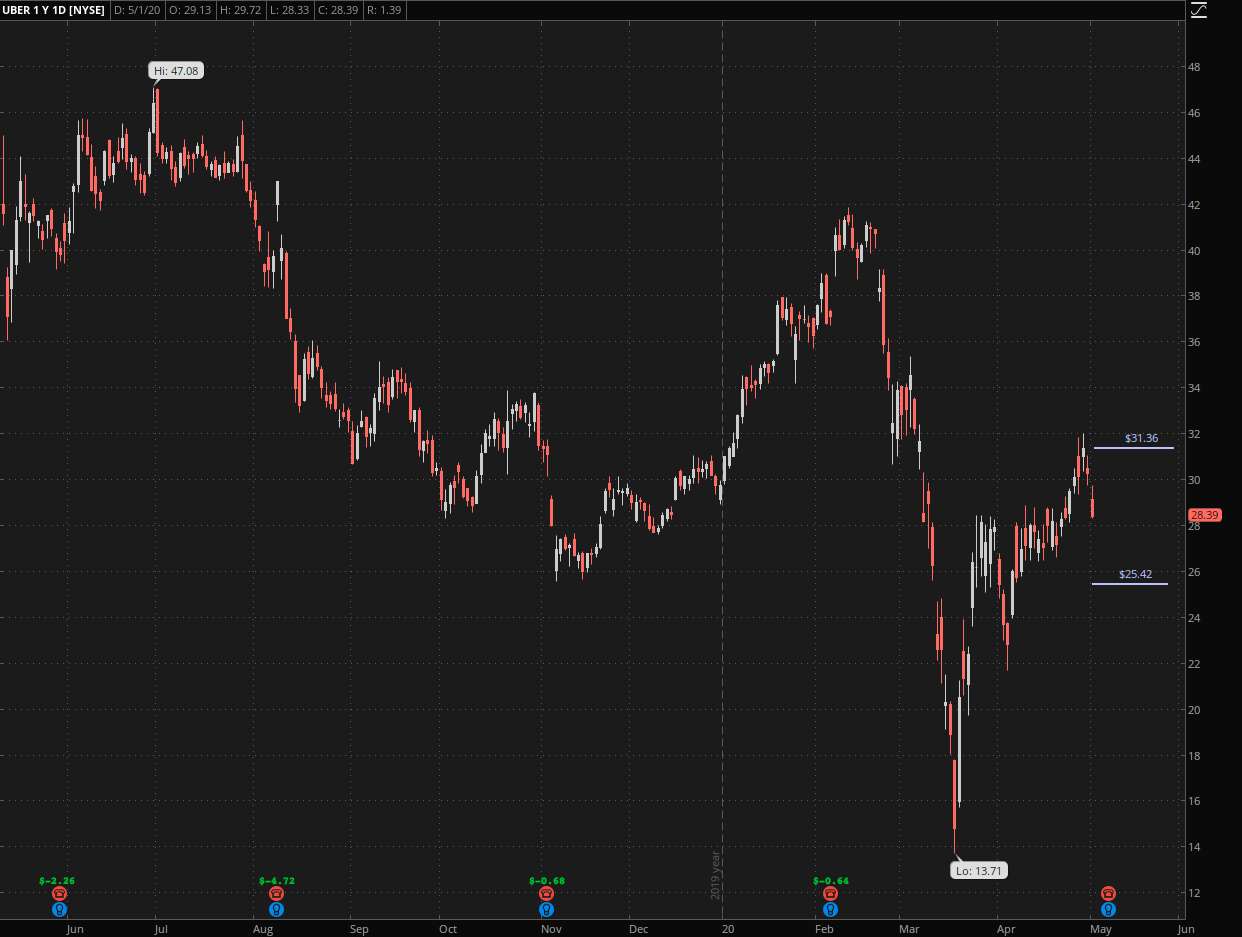The width and height of the screenshot is (1242, 937).
Task: Click the red phone icon above May
Action: [1108, 893]
